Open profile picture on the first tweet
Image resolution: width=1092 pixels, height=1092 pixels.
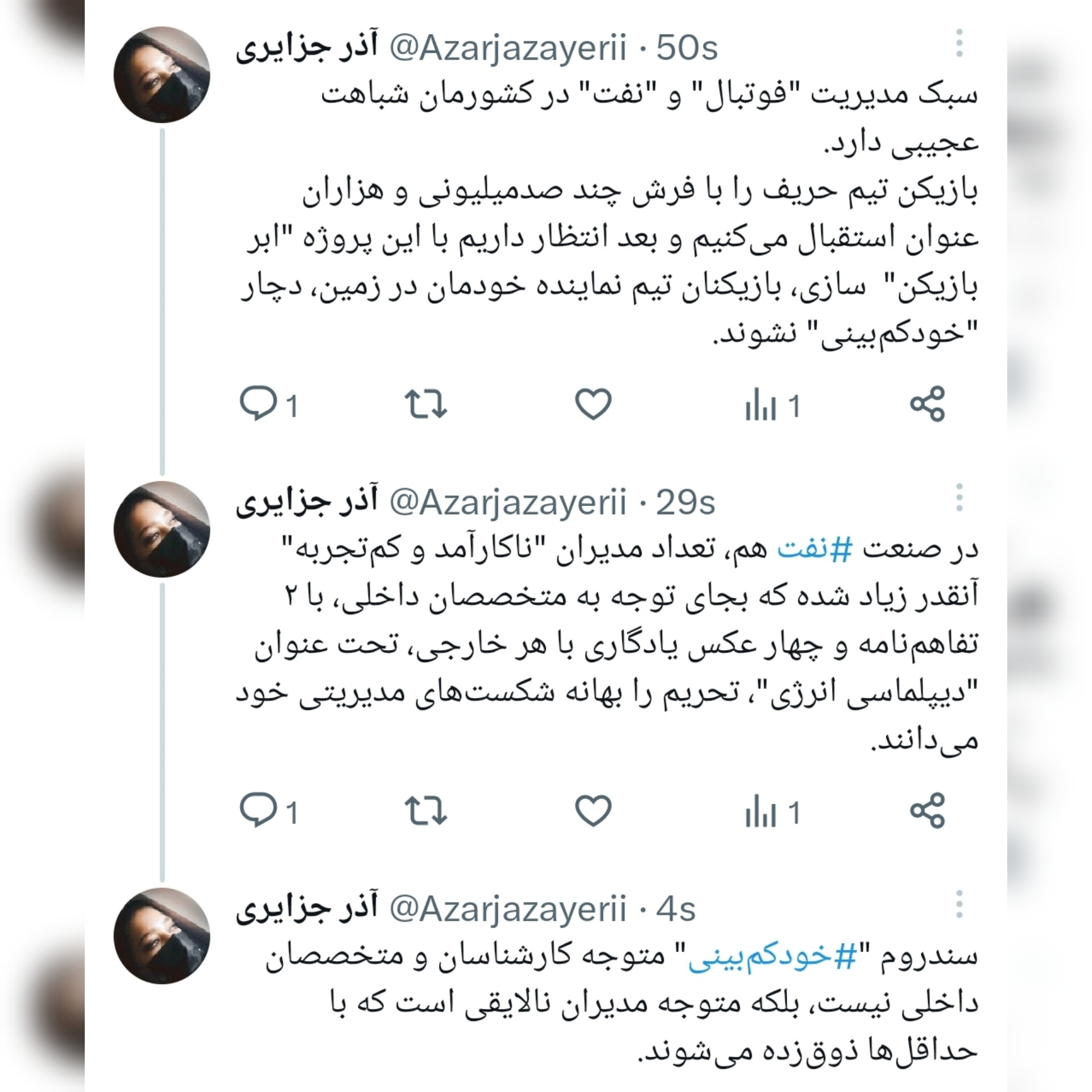[162, 75]
